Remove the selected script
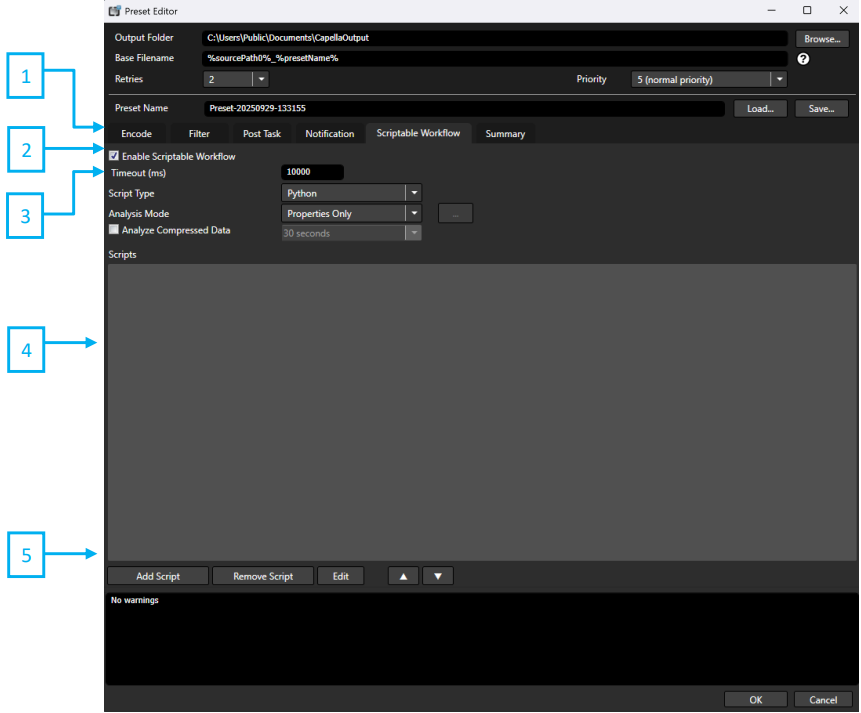This screenshot has height=713, width=861. pos(262,575)
